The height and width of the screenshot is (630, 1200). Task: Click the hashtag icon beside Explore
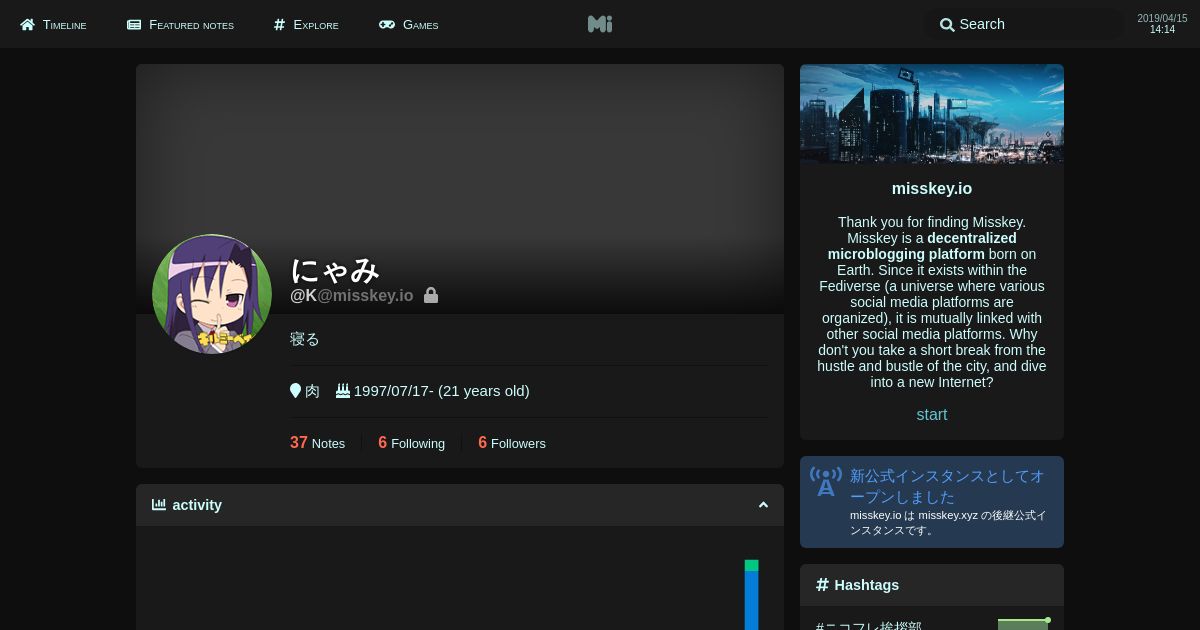[x=280, y=24]
